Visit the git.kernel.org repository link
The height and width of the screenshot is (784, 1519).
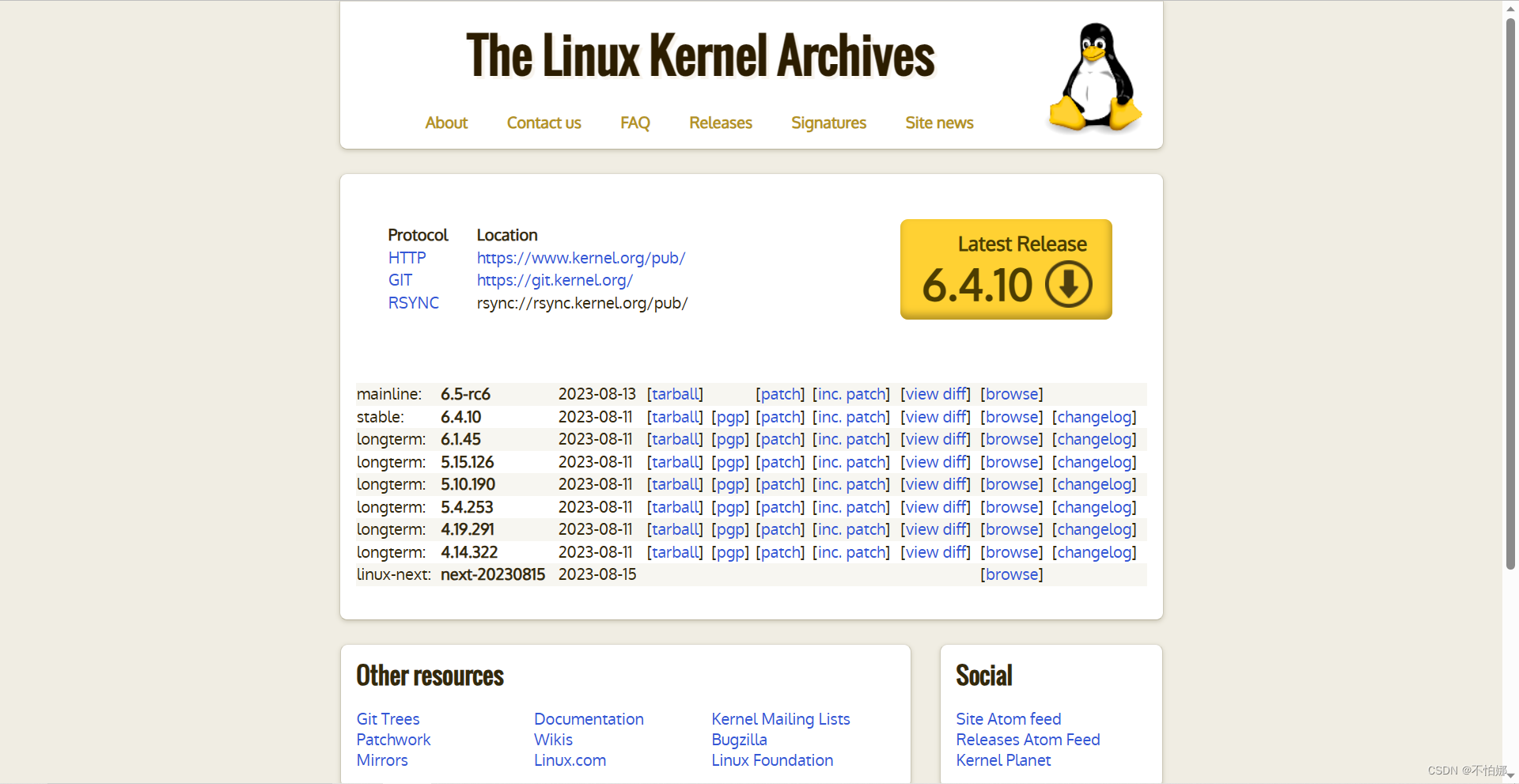coord(555,280)
